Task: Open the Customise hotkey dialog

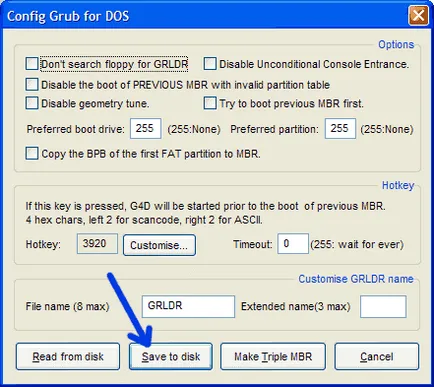Action: 159,245
